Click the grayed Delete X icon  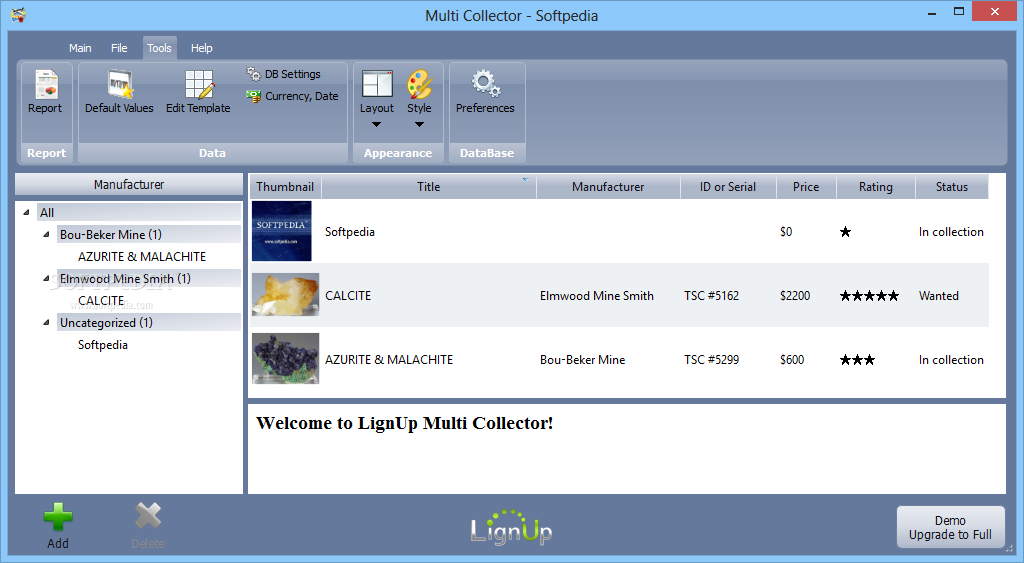pos(148,516)
